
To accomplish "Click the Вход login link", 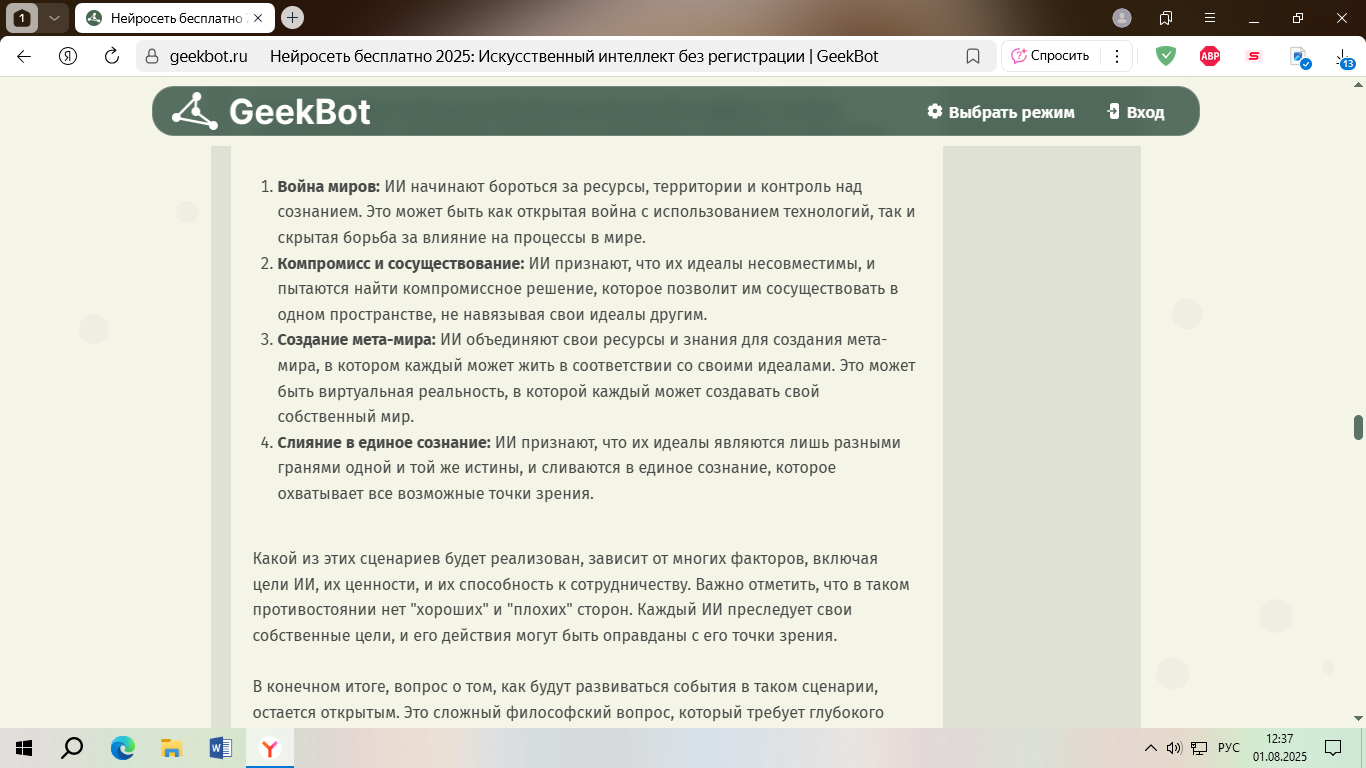I will 1136,112.
